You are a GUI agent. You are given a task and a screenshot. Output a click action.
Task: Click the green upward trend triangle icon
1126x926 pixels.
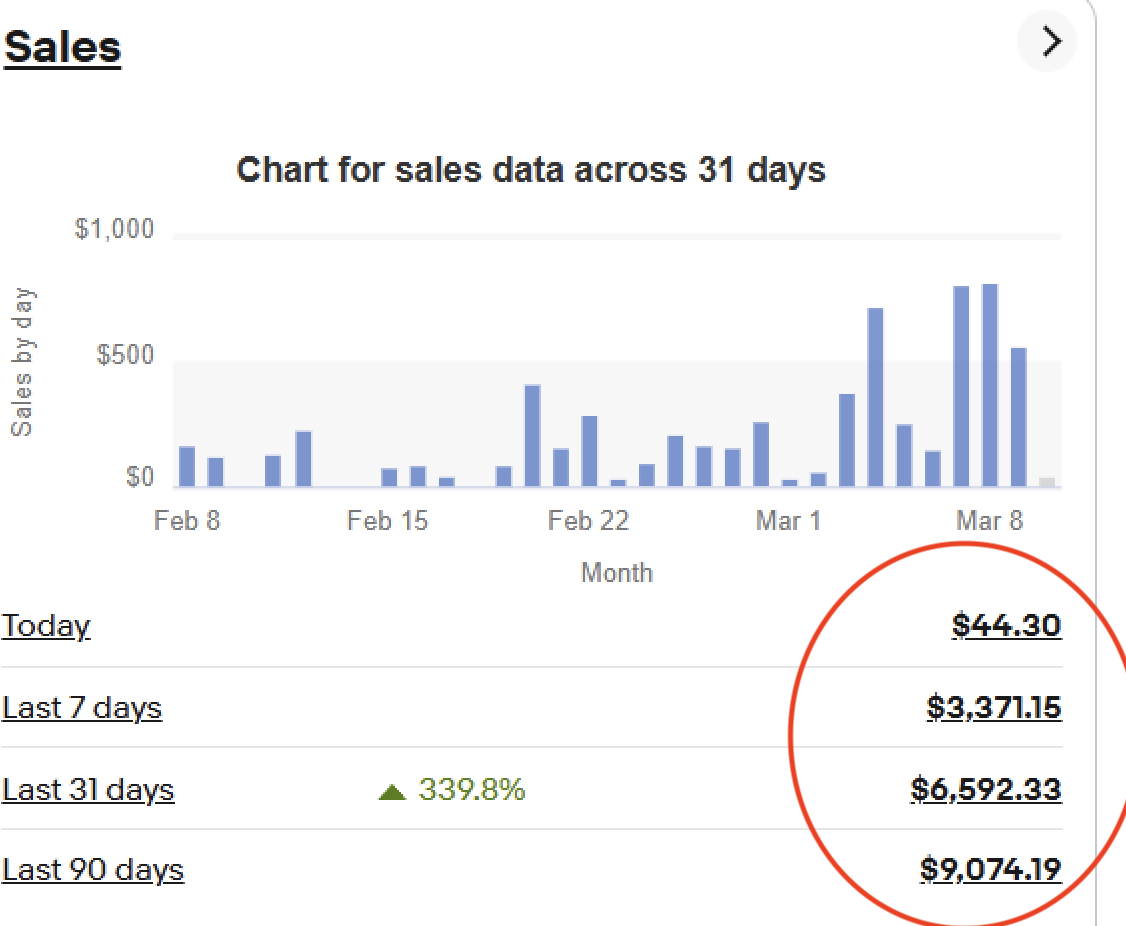pyautogui.click(x=392, y=792)
